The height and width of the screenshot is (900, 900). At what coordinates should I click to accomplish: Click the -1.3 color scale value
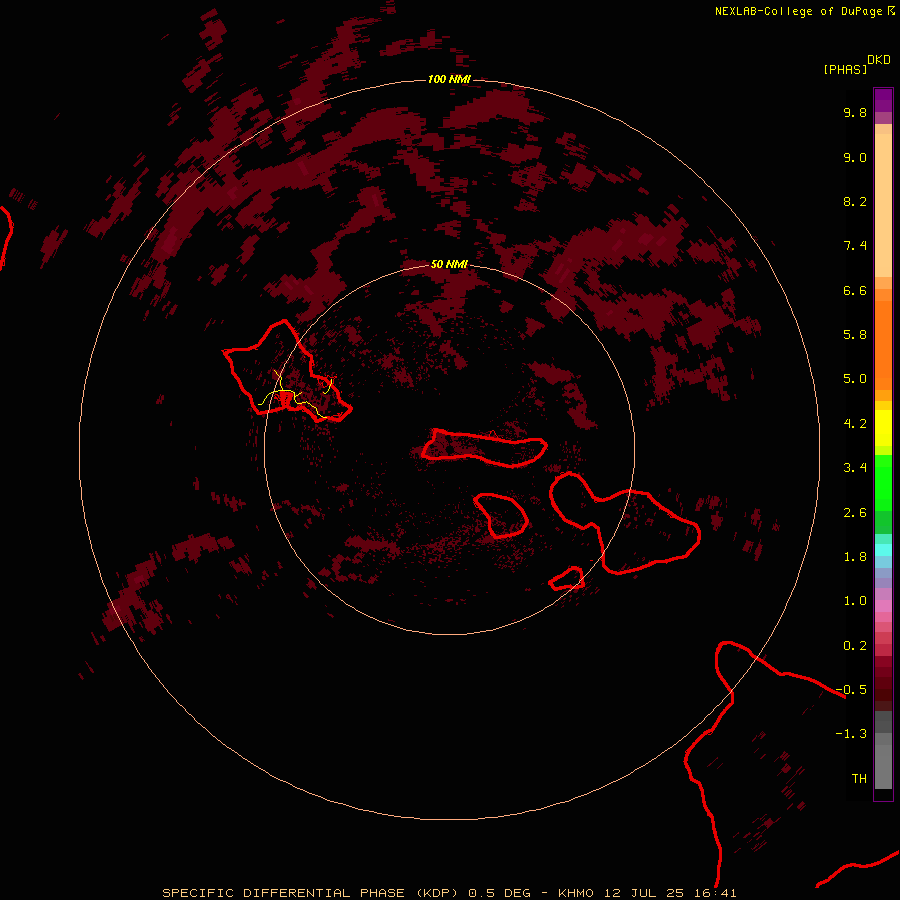click(851, 734)
